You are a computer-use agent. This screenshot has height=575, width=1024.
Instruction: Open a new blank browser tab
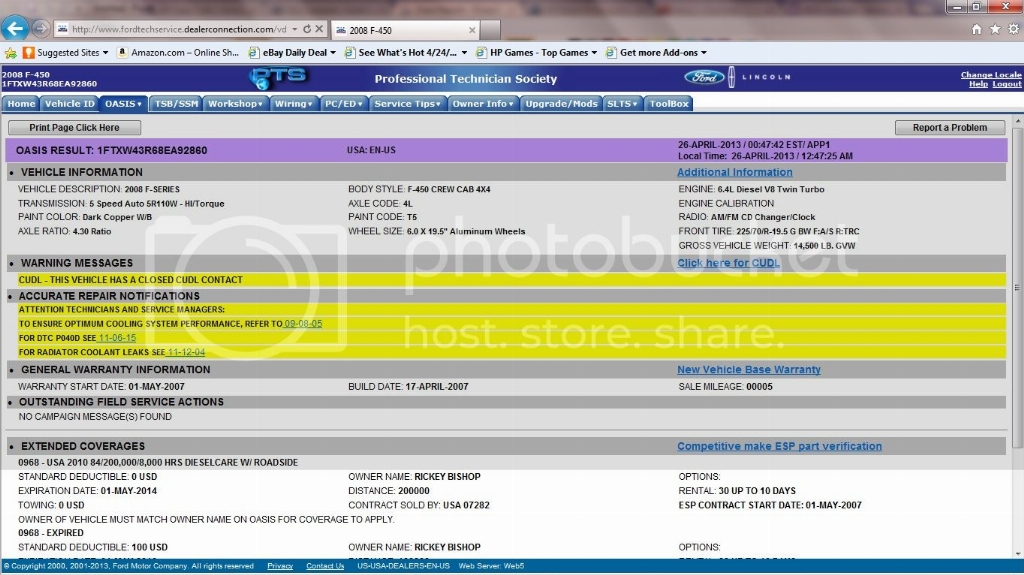[490, 30]
